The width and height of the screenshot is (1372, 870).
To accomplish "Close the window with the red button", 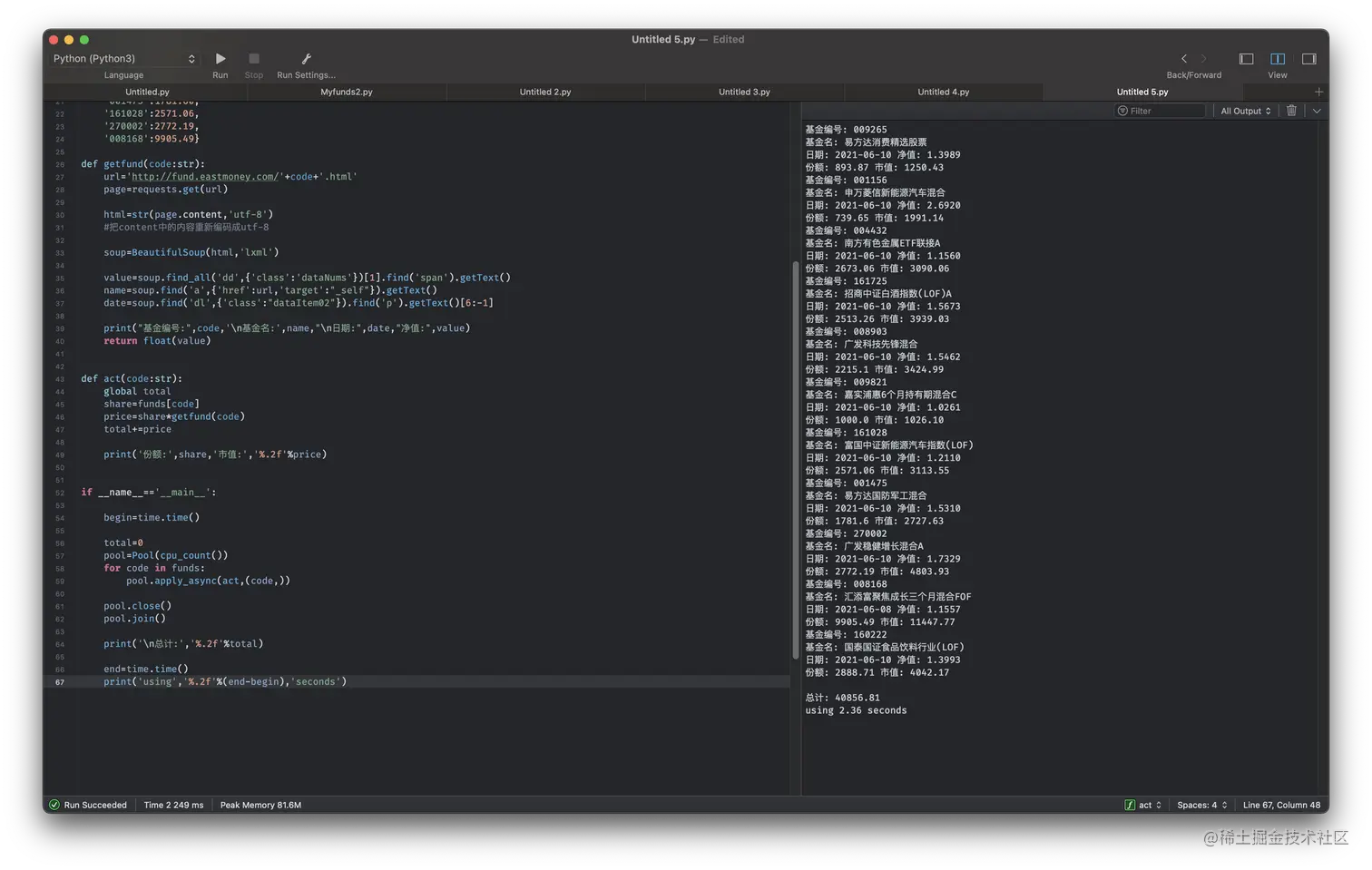I will 54,40.
